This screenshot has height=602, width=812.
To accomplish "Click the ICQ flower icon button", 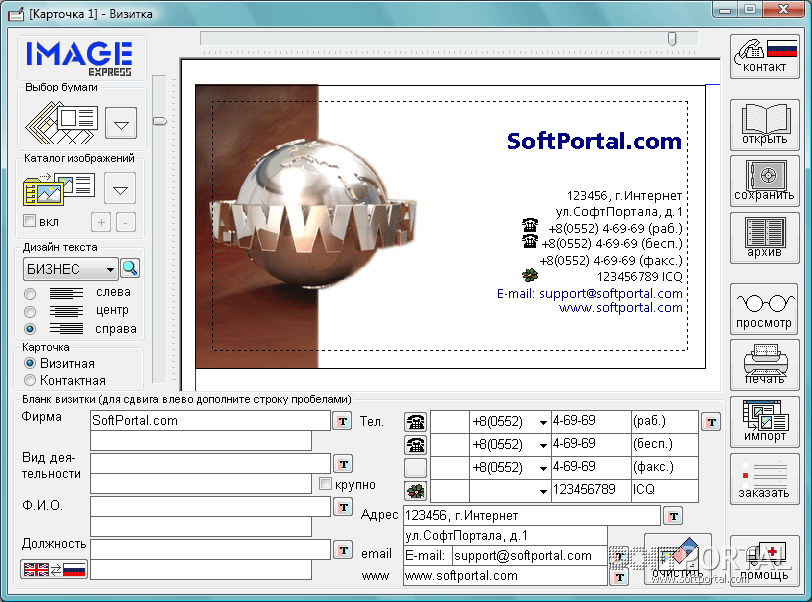I will (x=415, y=490).
